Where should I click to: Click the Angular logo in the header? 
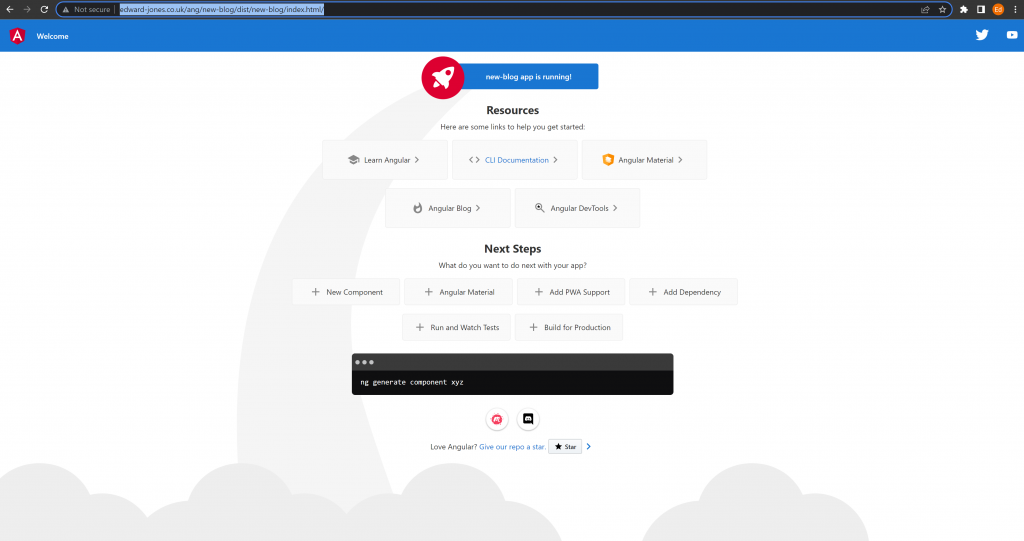tap(18, 36)
